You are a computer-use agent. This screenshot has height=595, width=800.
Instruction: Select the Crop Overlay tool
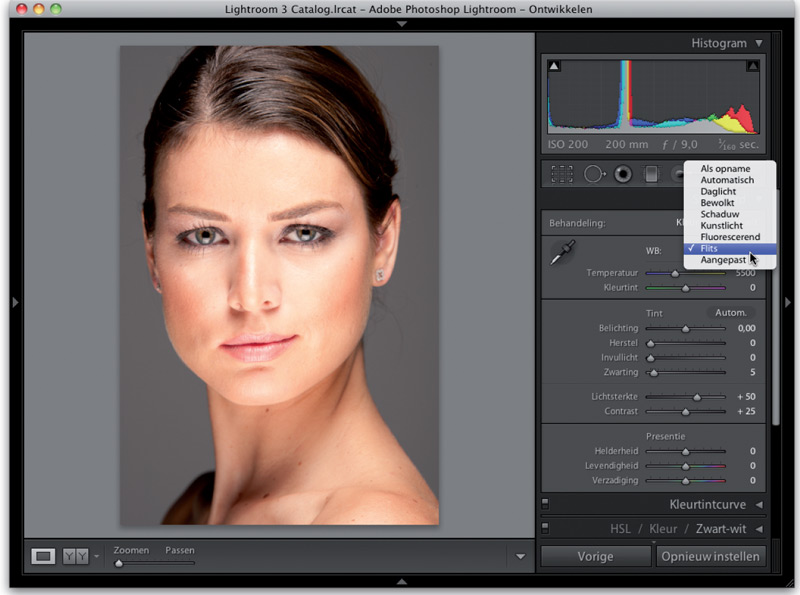(562, 174)
